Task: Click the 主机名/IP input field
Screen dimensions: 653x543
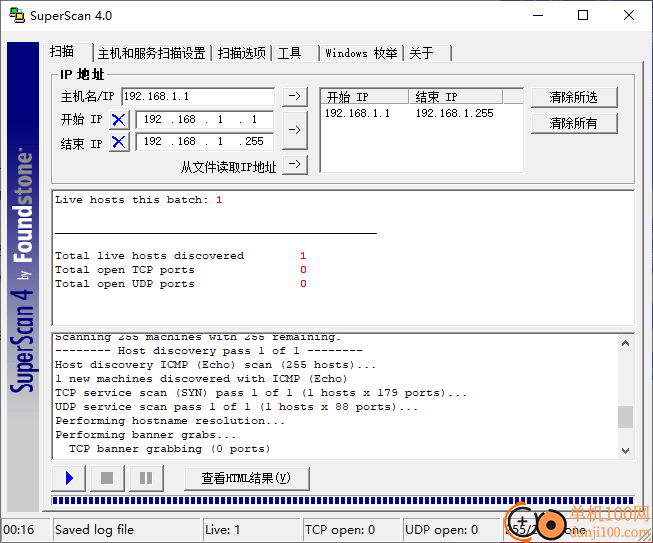Action: click(198, 97)
